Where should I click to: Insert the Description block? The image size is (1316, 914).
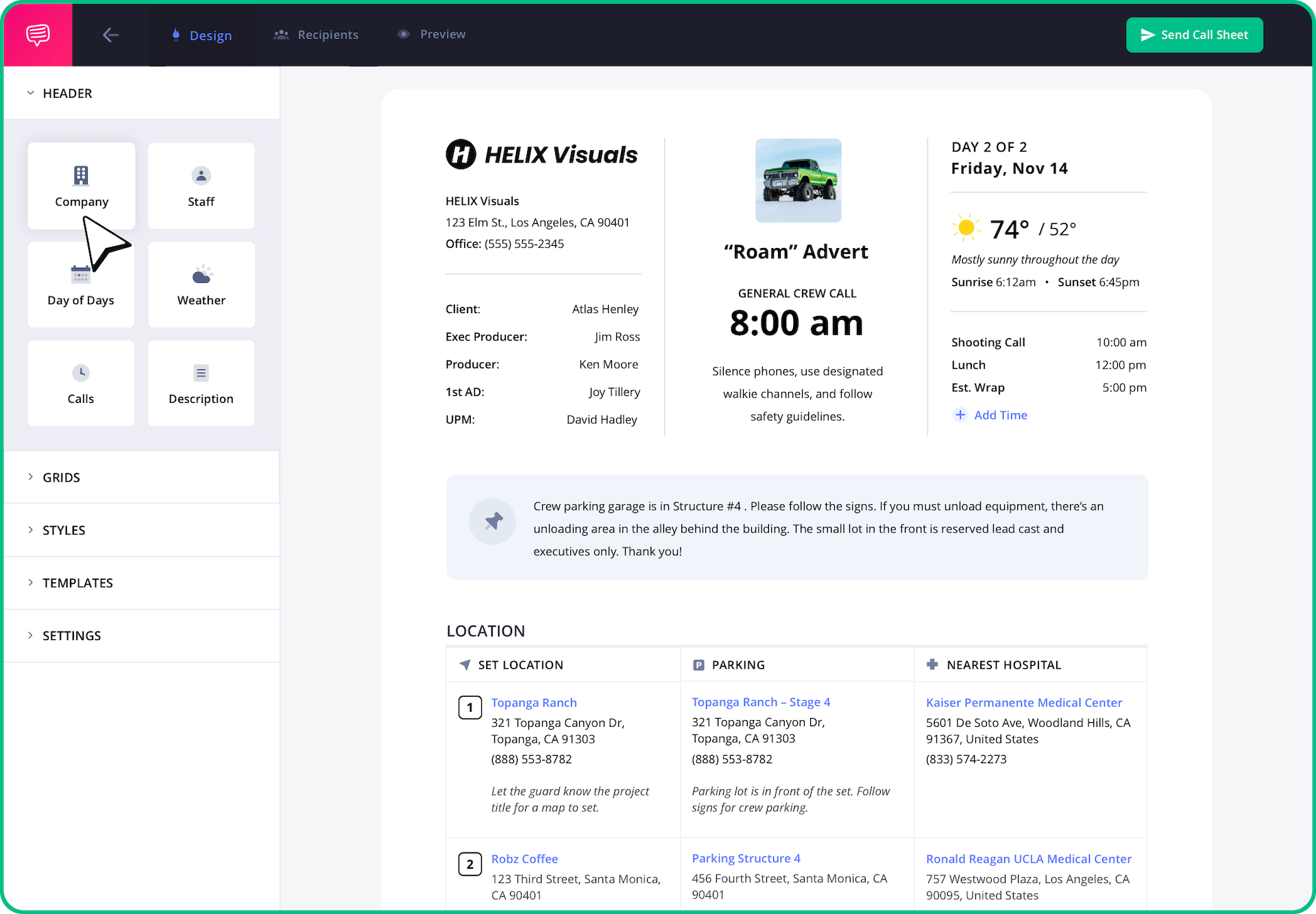click(201, 384)
